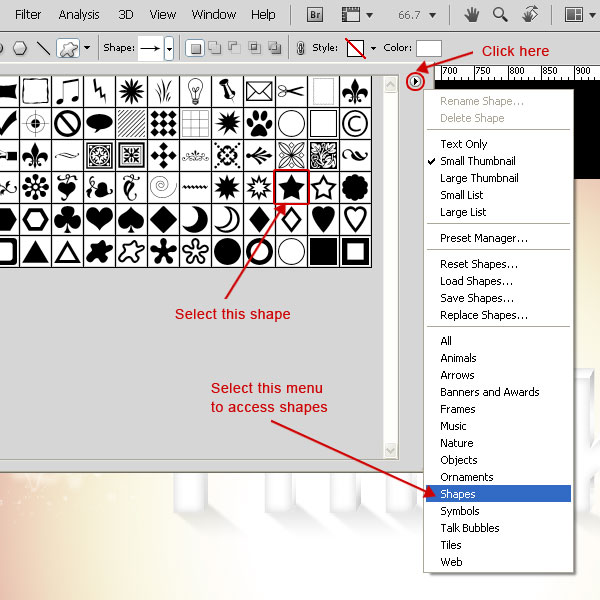Select the club card suit shape

point(67,219)
